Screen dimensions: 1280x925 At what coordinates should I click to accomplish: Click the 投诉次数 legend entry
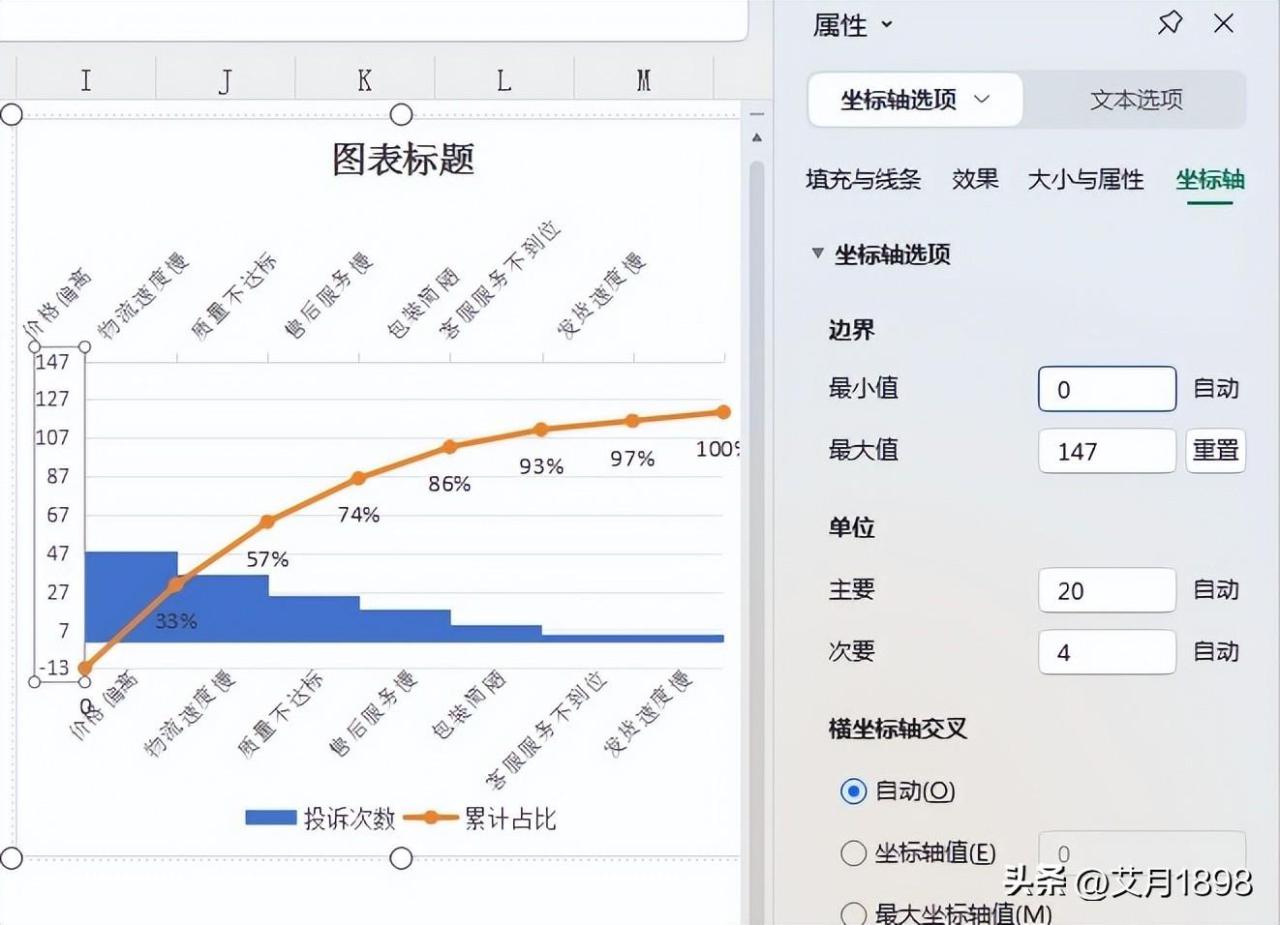[x=321, y=819]
